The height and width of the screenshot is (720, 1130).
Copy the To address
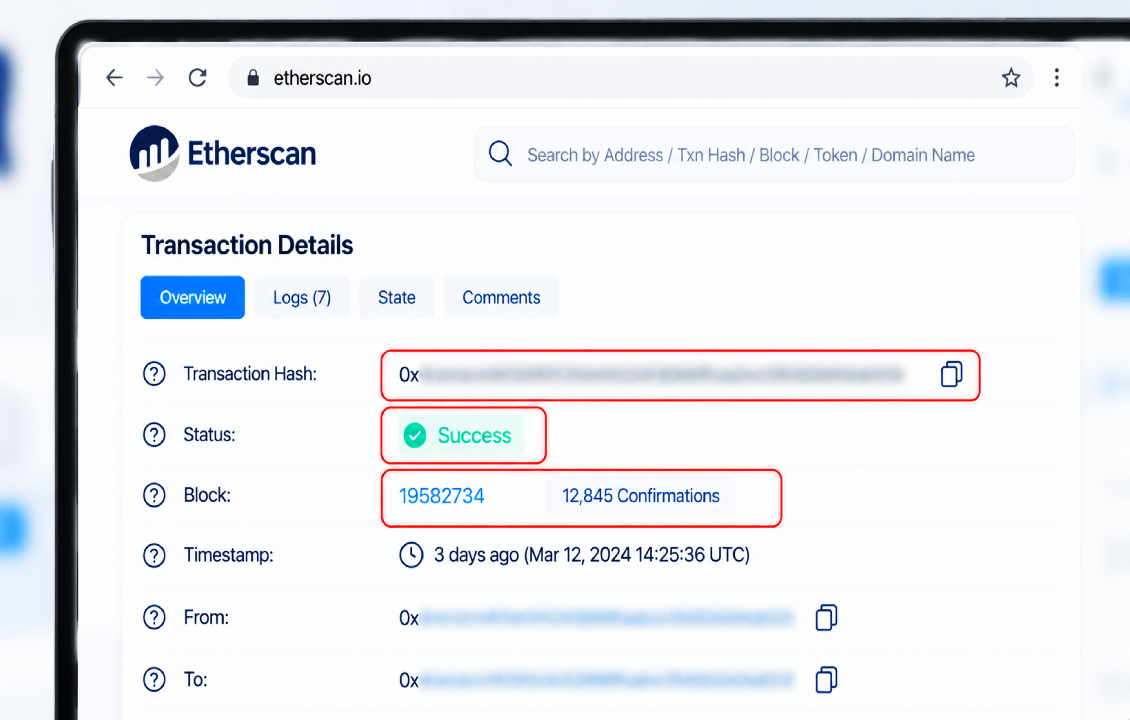coord(826,680)
